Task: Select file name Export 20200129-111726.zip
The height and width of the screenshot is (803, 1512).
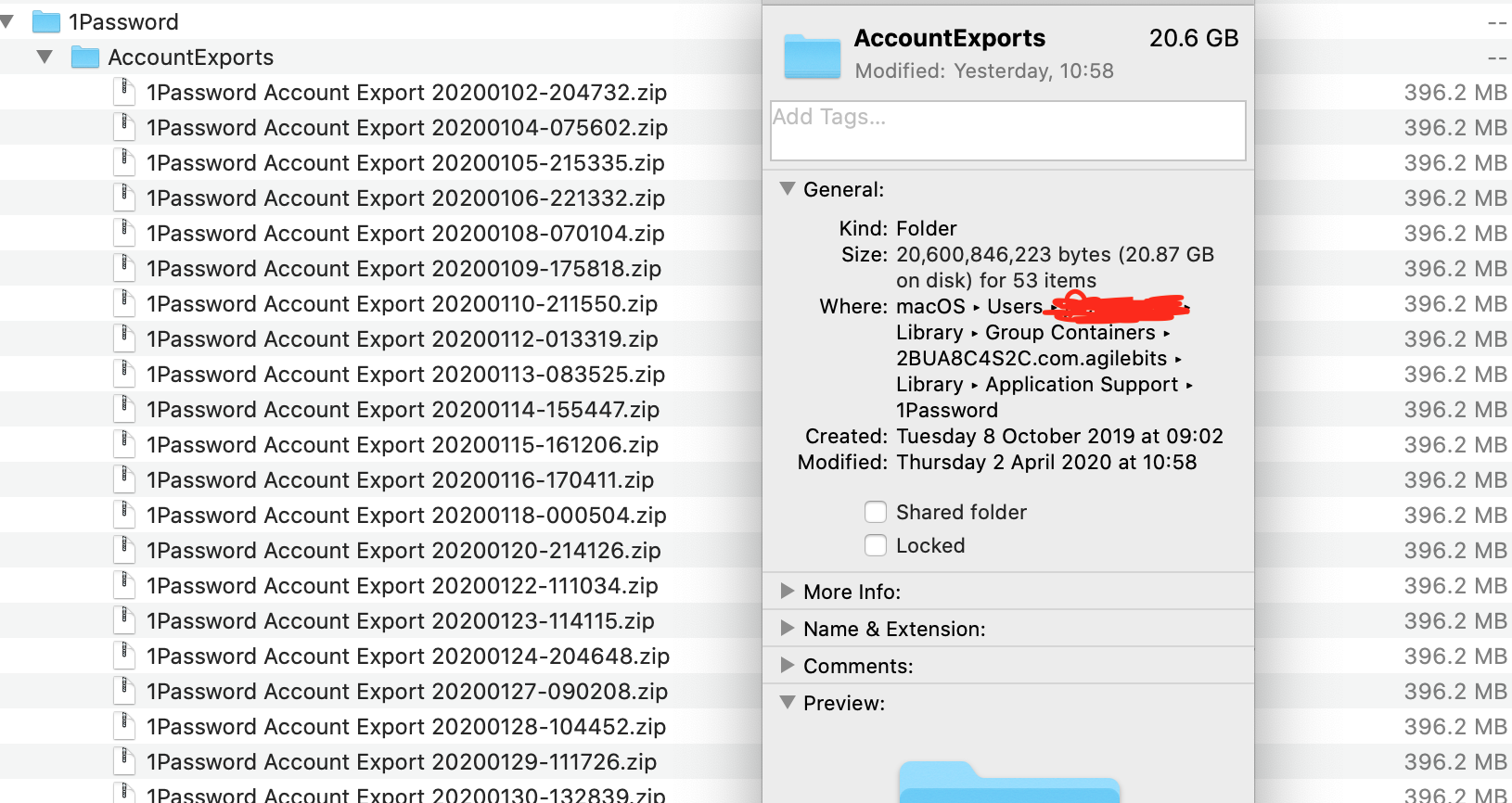Action: click(x=402, y=762)
